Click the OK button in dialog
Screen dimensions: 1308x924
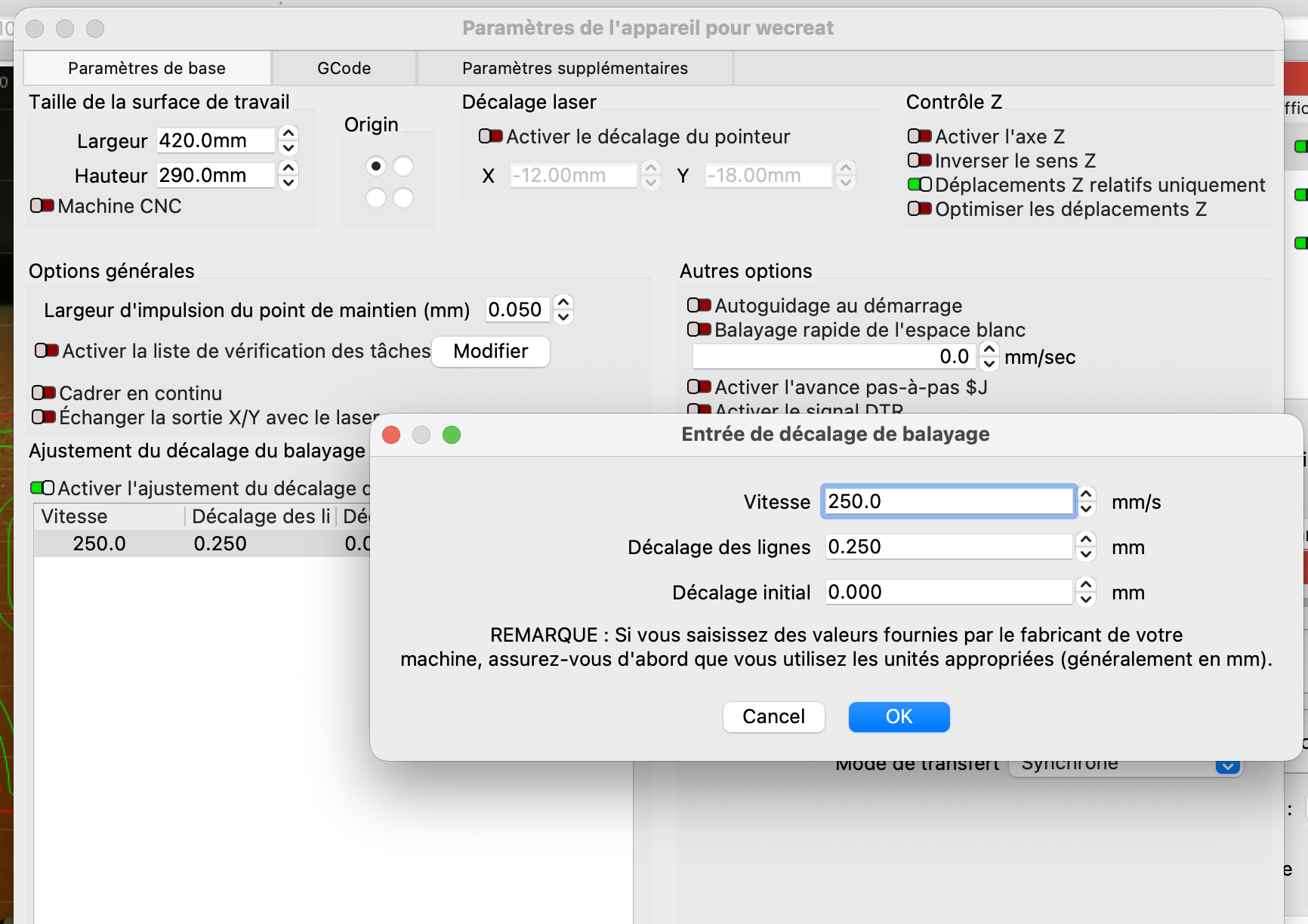899,716
